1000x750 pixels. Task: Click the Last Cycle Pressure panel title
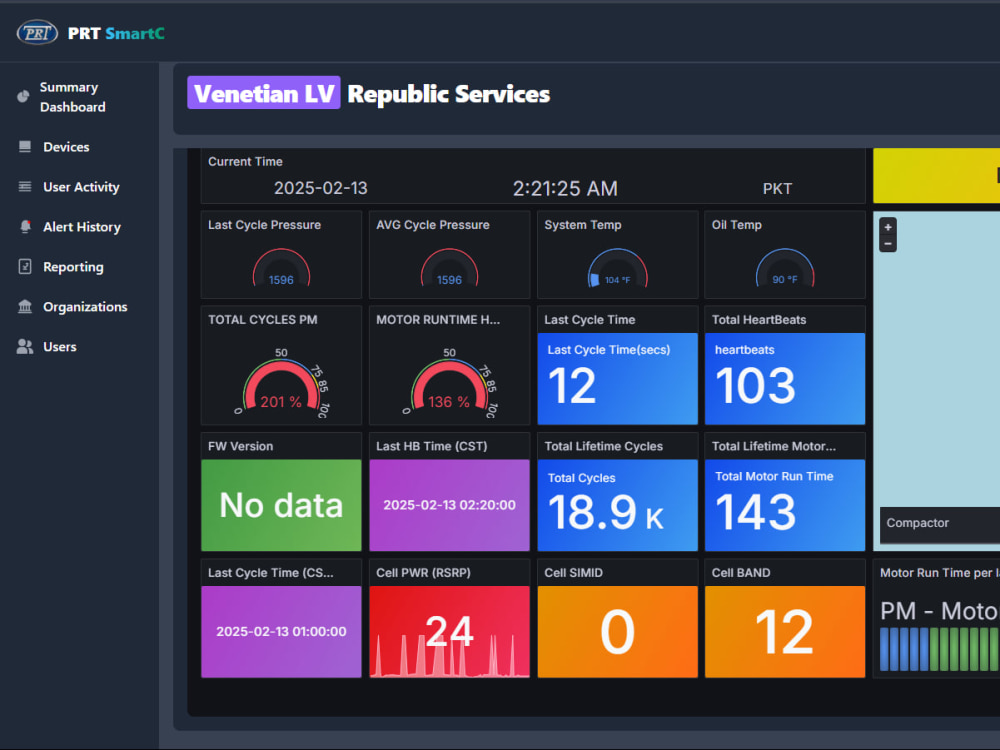tap(265, 224)
